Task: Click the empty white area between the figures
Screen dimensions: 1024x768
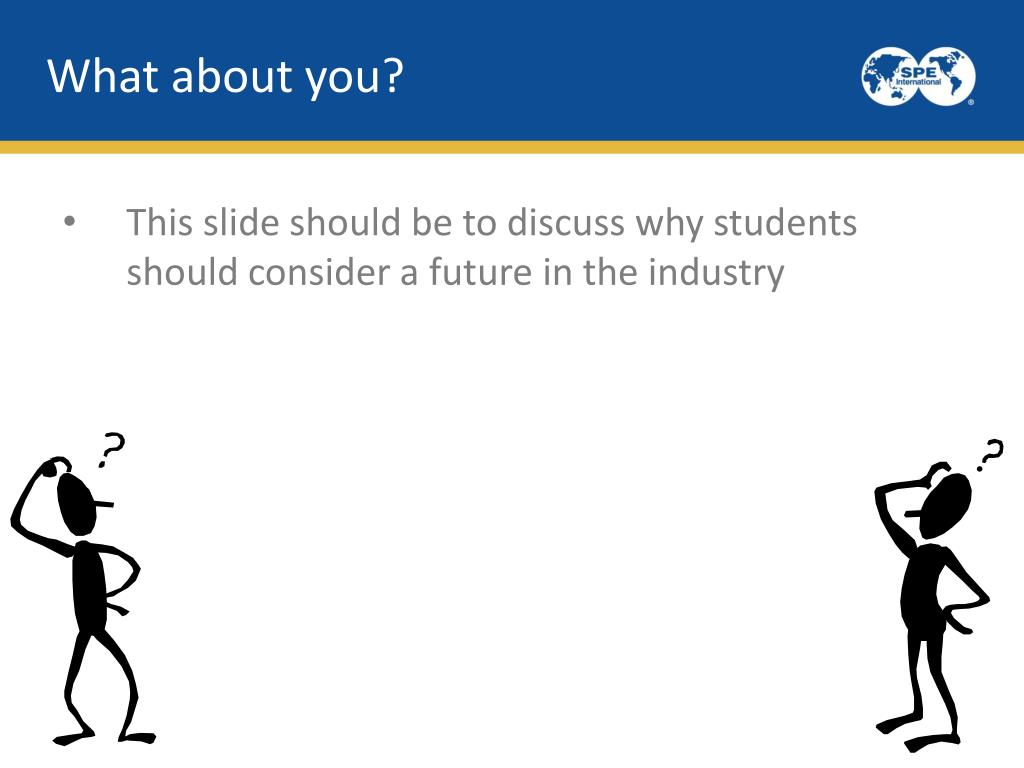Action: click(x=509, y=555)
